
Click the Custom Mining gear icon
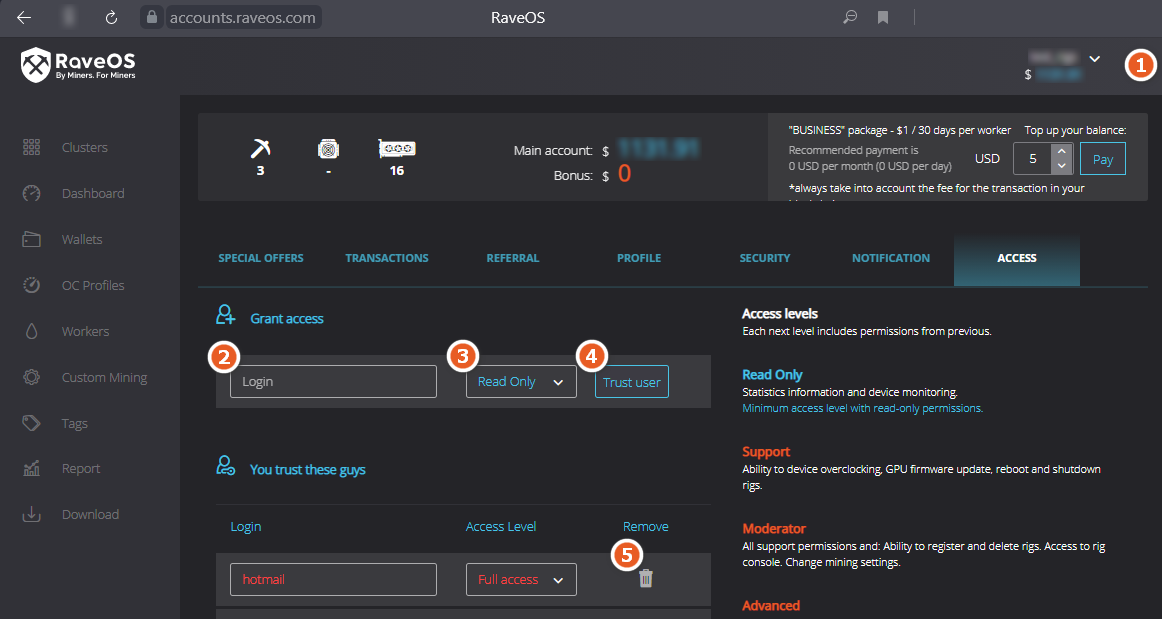[31, 377]
